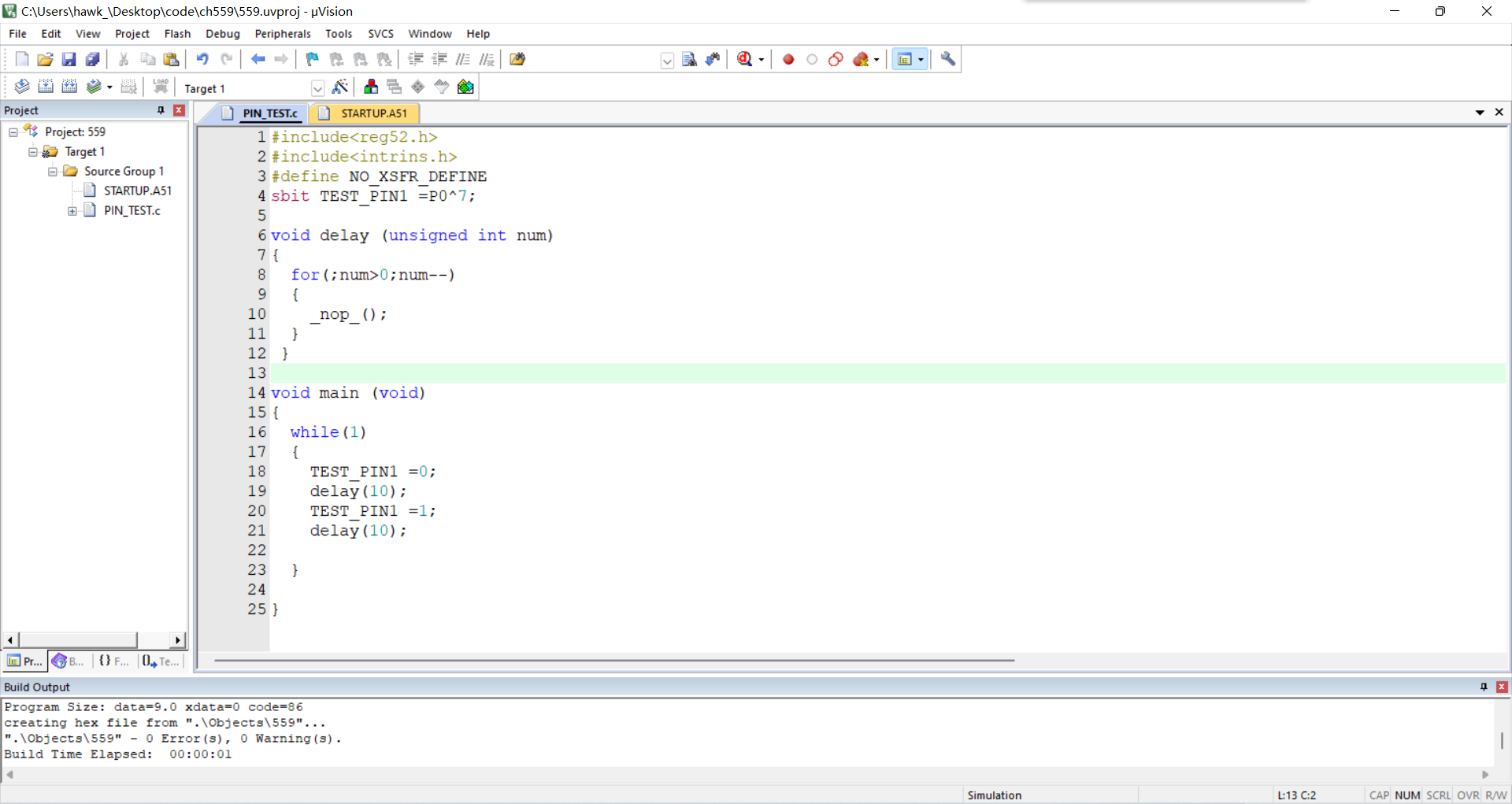Switch to the Functions tab in the Project panel
Screen dimensions: 1512x804
[114, 661]
